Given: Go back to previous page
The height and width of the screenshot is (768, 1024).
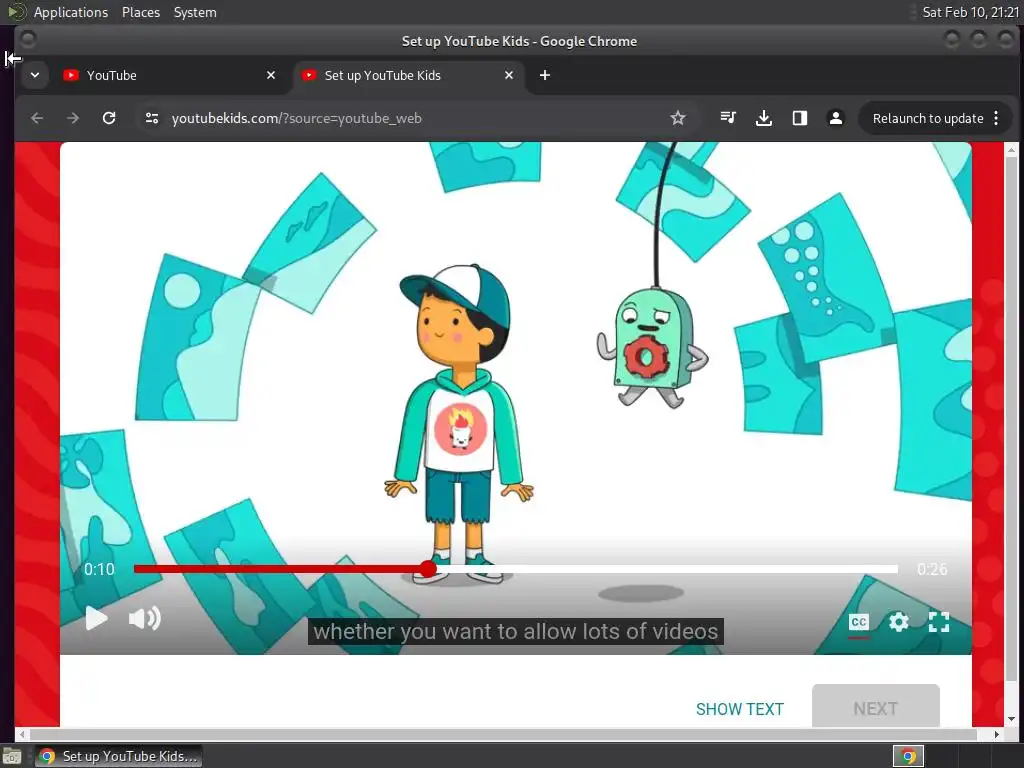Looking at the screenshot, I should click(37, 118).
